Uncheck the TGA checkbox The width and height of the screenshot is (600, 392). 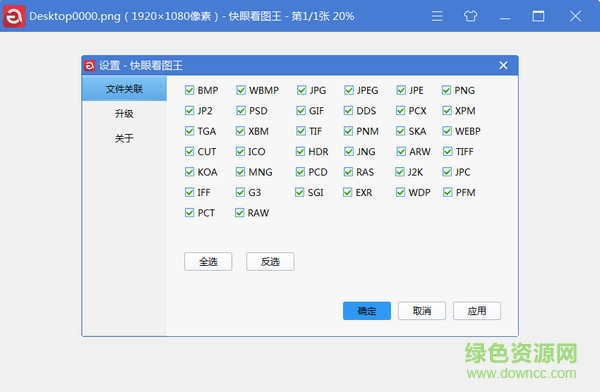[x=189, y=131]
